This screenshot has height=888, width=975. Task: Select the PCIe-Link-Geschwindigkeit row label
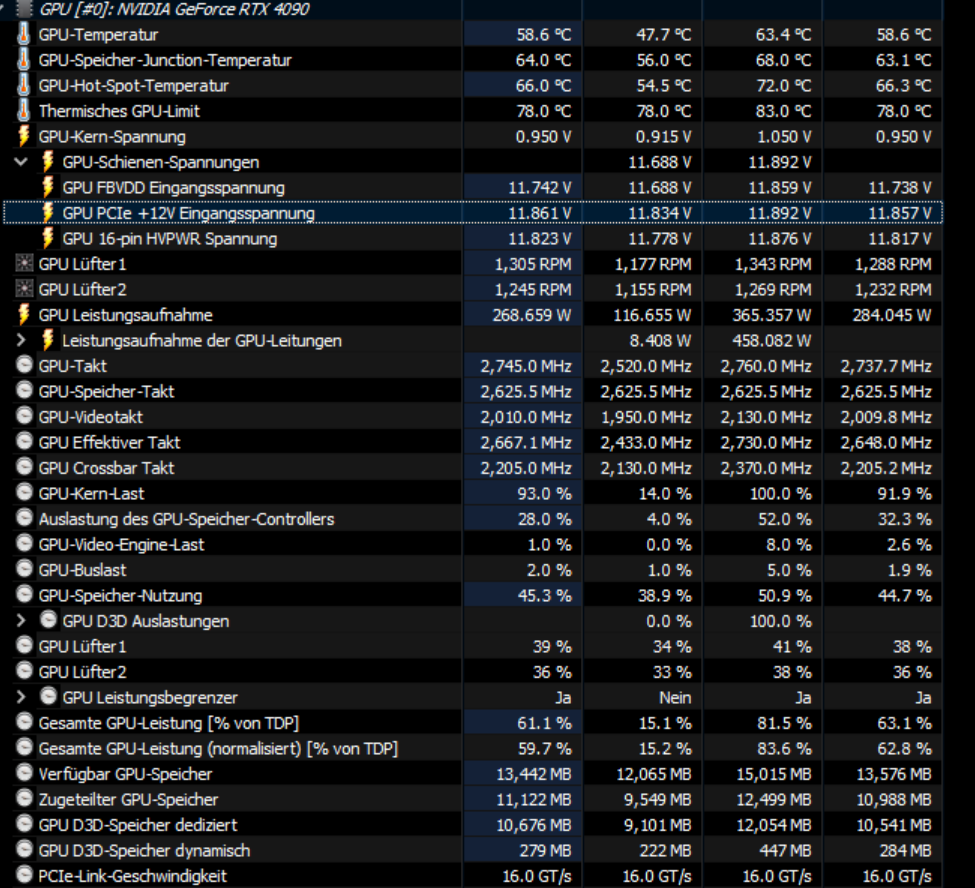click(132, 876)
